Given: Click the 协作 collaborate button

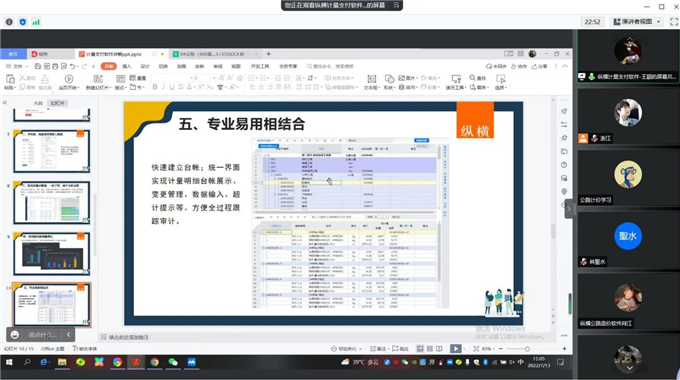Looking at the screenshot, I should (519, 66).
